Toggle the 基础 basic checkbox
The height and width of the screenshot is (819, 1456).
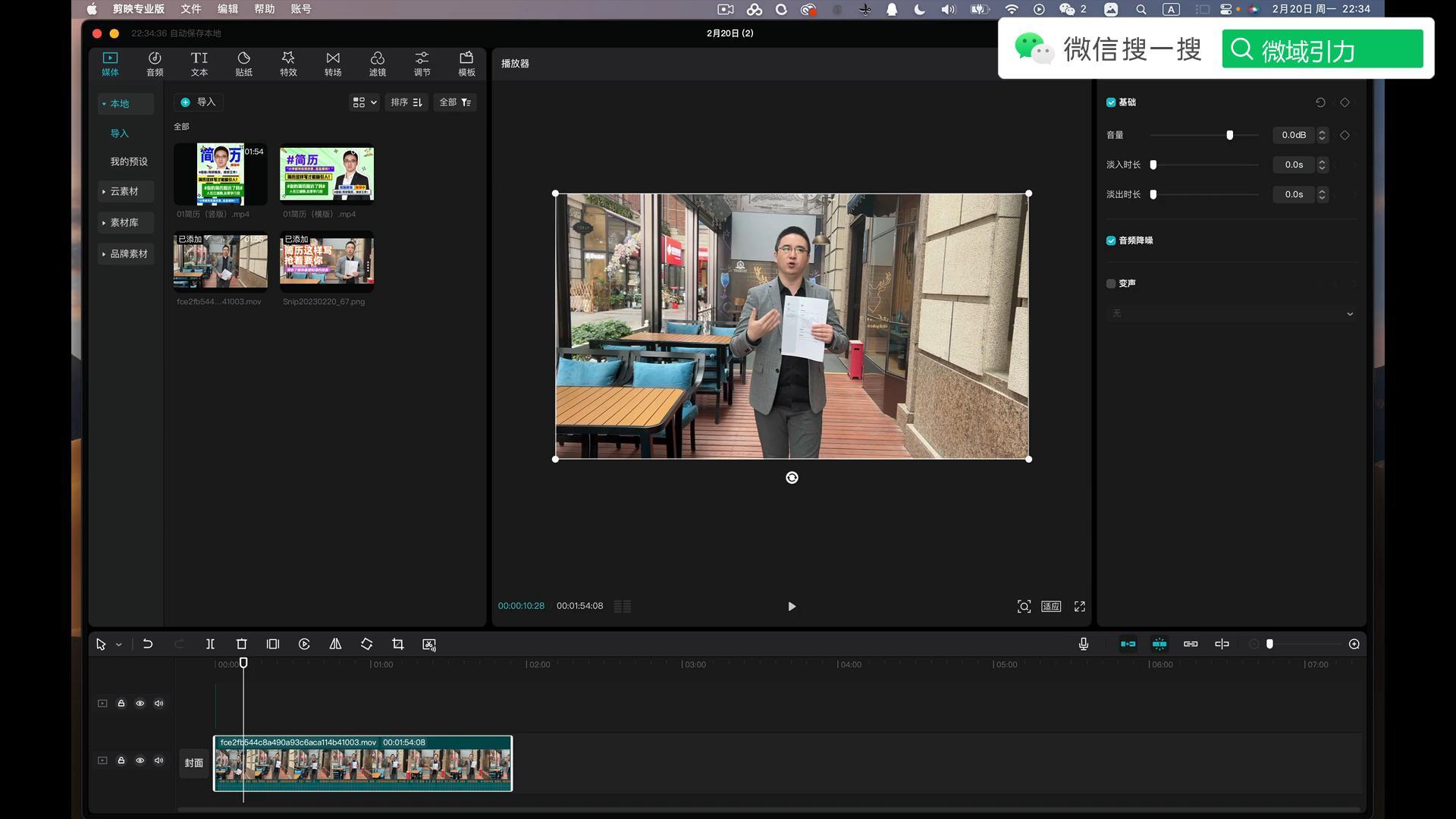[x=1111, y=102]
